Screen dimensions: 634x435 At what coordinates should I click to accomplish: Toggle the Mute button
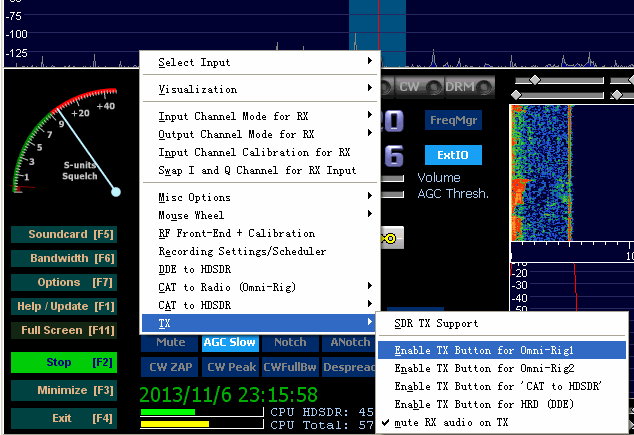pyautogui.click(x=170, y=342)
